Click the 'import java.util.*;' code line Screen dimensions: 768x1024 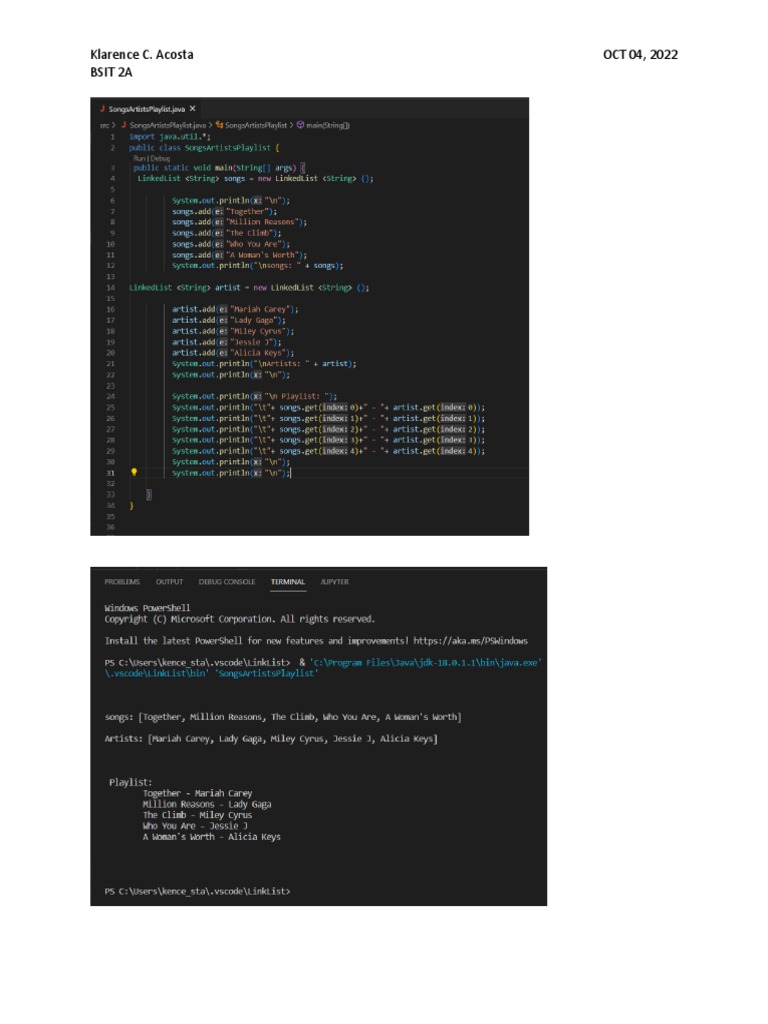click(x=170, y=137)
